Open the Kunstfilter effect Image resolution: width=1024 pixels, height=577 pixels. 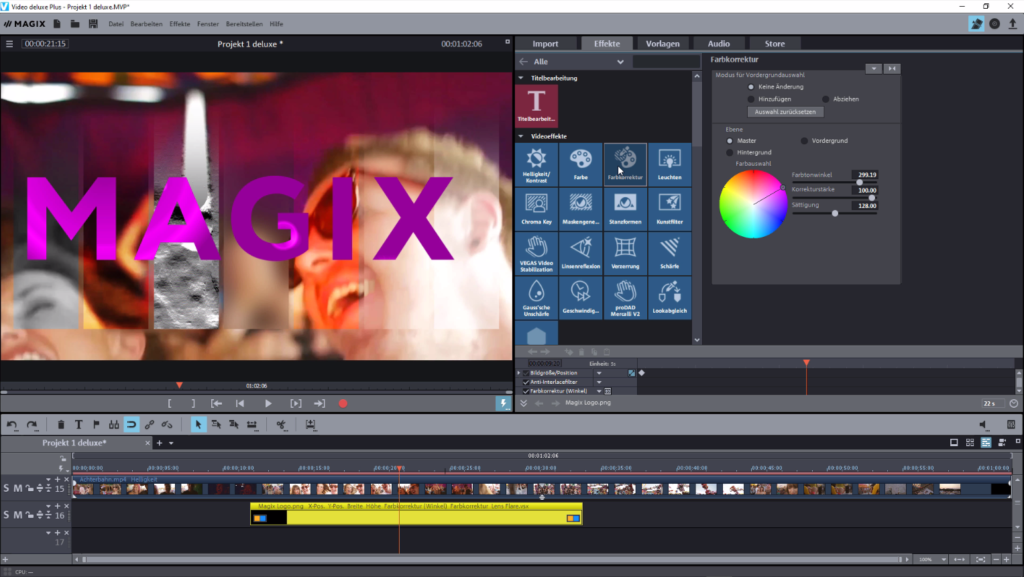point(669,209)
